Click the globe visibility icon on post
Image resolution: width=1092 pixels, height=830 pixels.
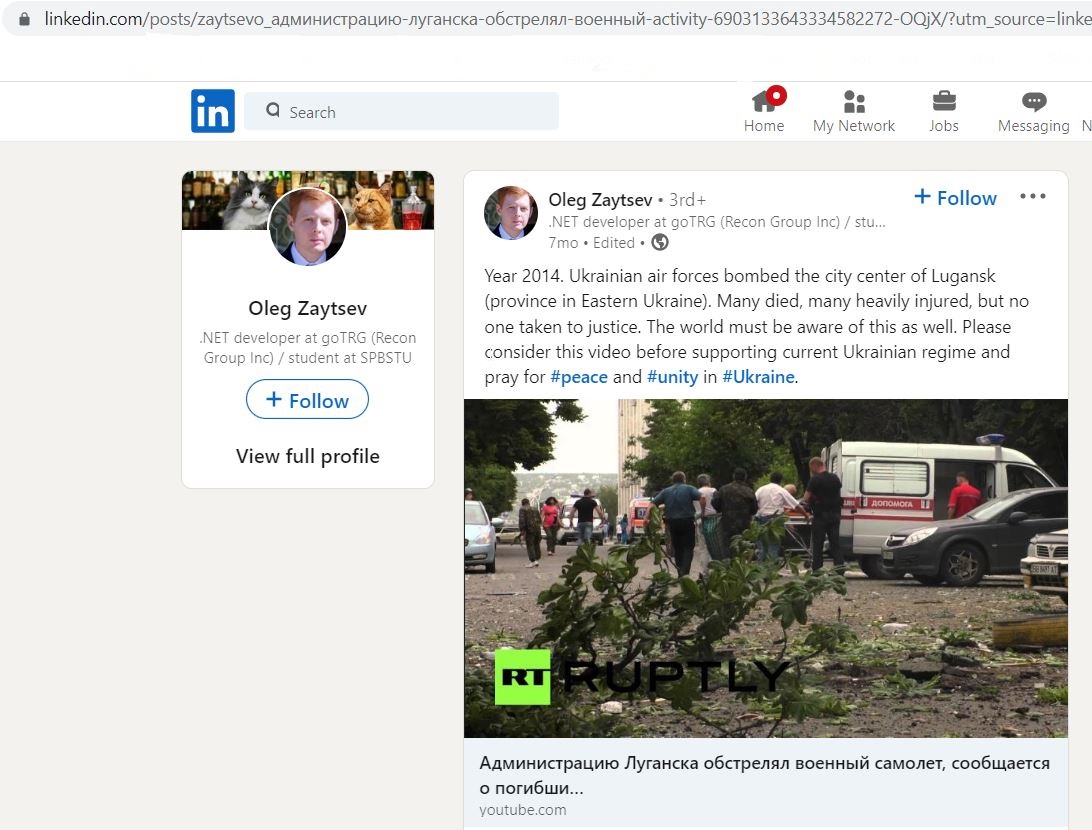tap(660, 242)
